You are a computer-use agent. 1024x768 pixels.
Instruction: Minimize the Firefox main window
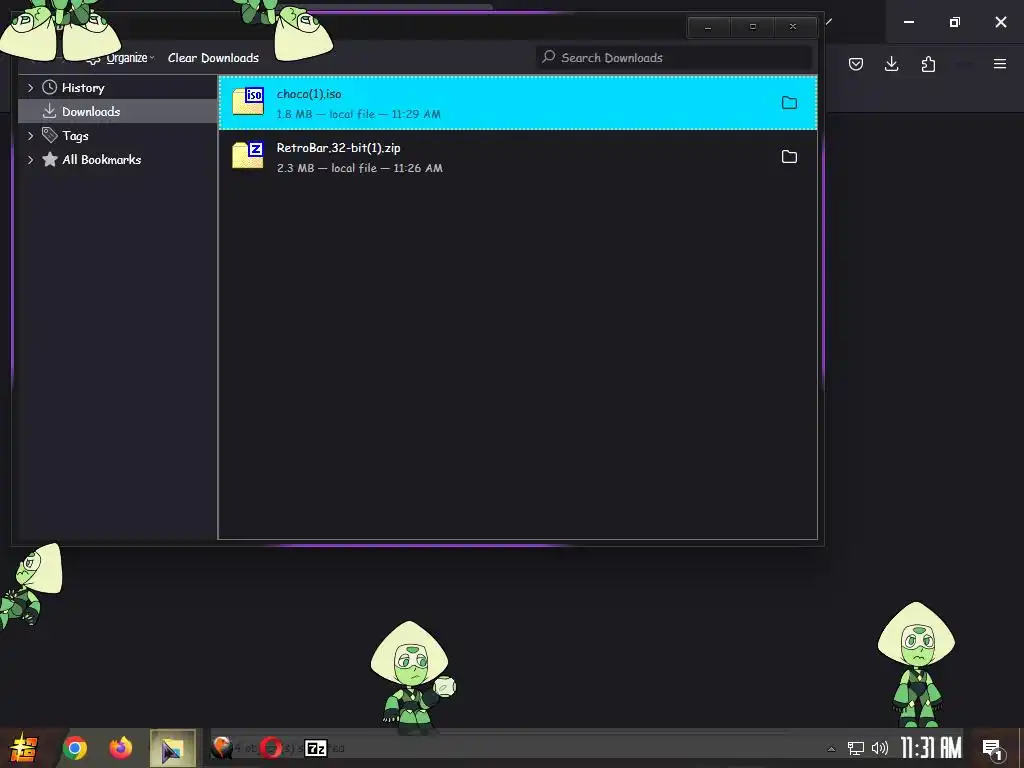click(x=909, y=22)
